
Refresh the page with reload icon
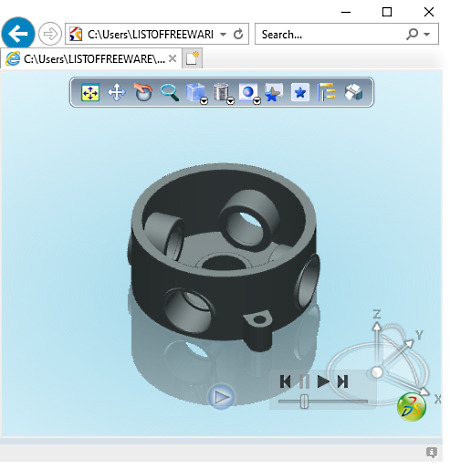click(238, 34)
